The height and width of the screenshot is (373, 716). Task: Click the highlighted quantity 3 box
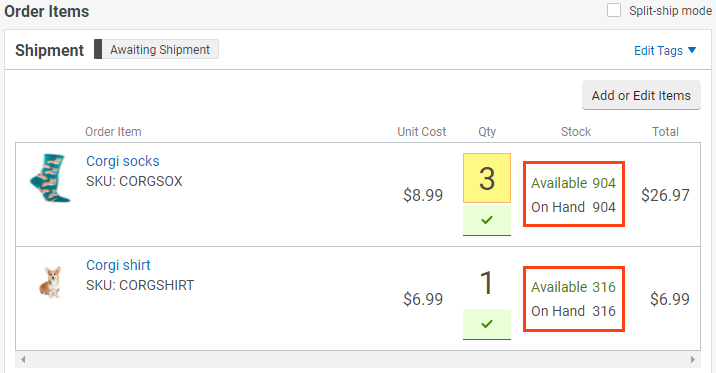[x=487, y=178]
